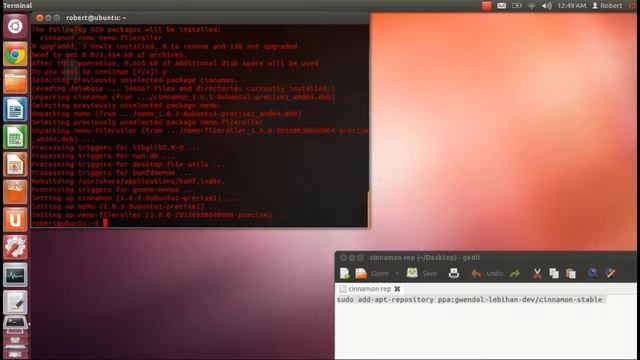
Task: Open the clock showing 12:49 AM
Action: tap(571, 6)
